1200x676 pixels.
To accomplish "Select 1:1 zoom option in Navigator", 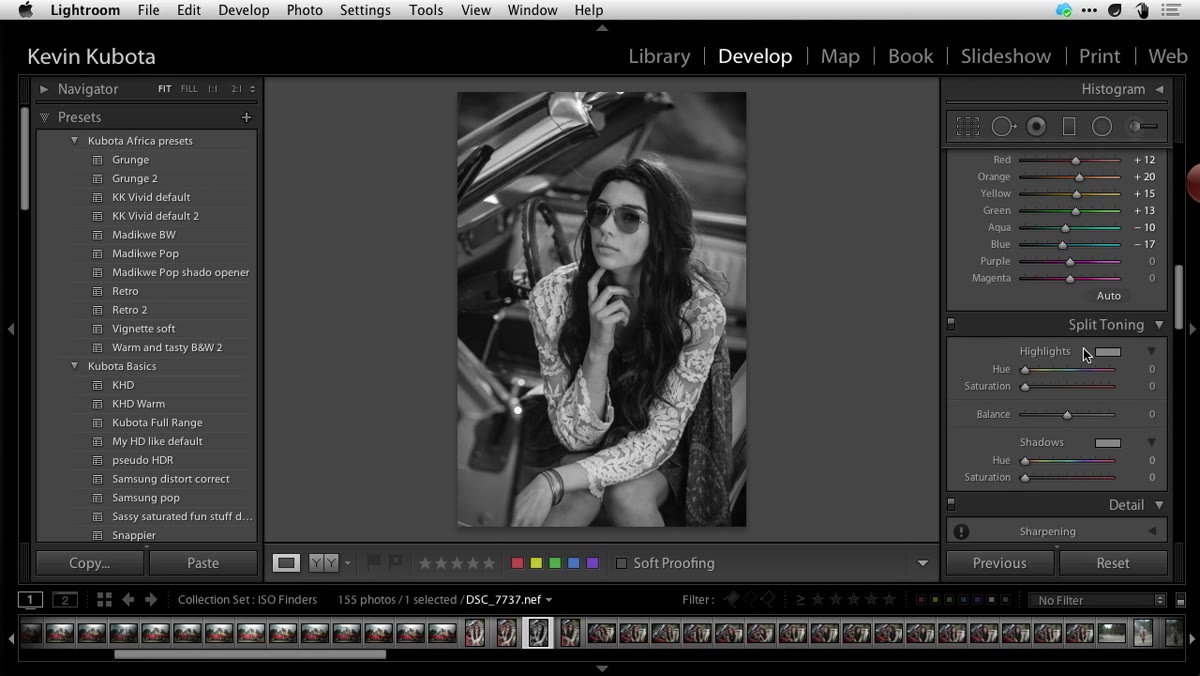I will click(x=212, y=89).
